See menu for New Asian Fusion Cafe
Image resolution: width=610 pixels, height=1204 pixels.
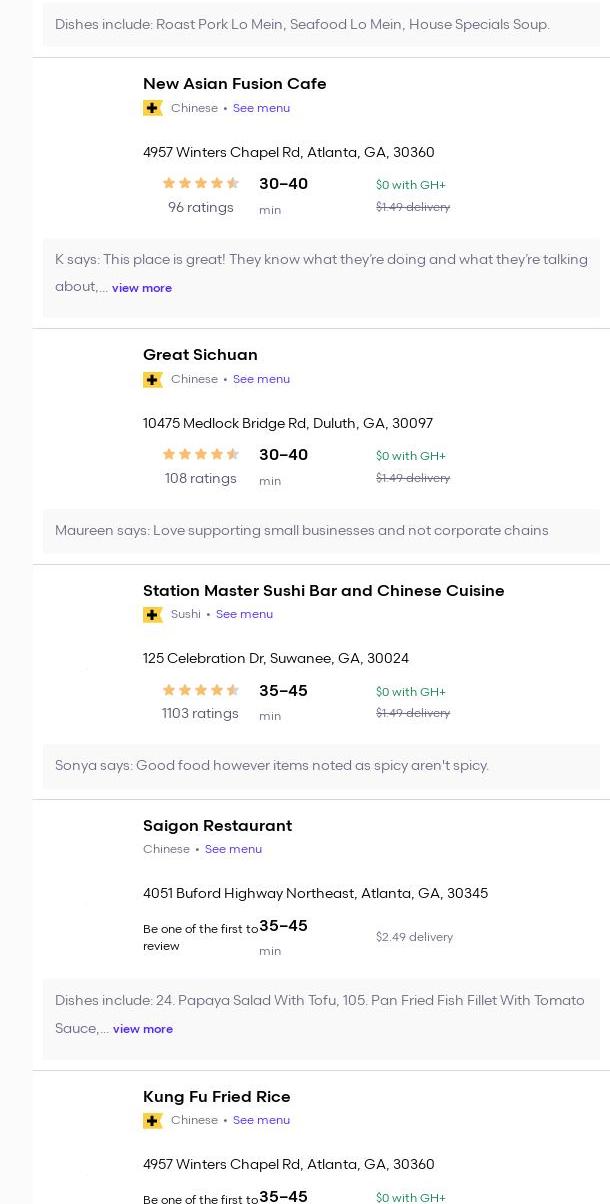pos(261,108)
